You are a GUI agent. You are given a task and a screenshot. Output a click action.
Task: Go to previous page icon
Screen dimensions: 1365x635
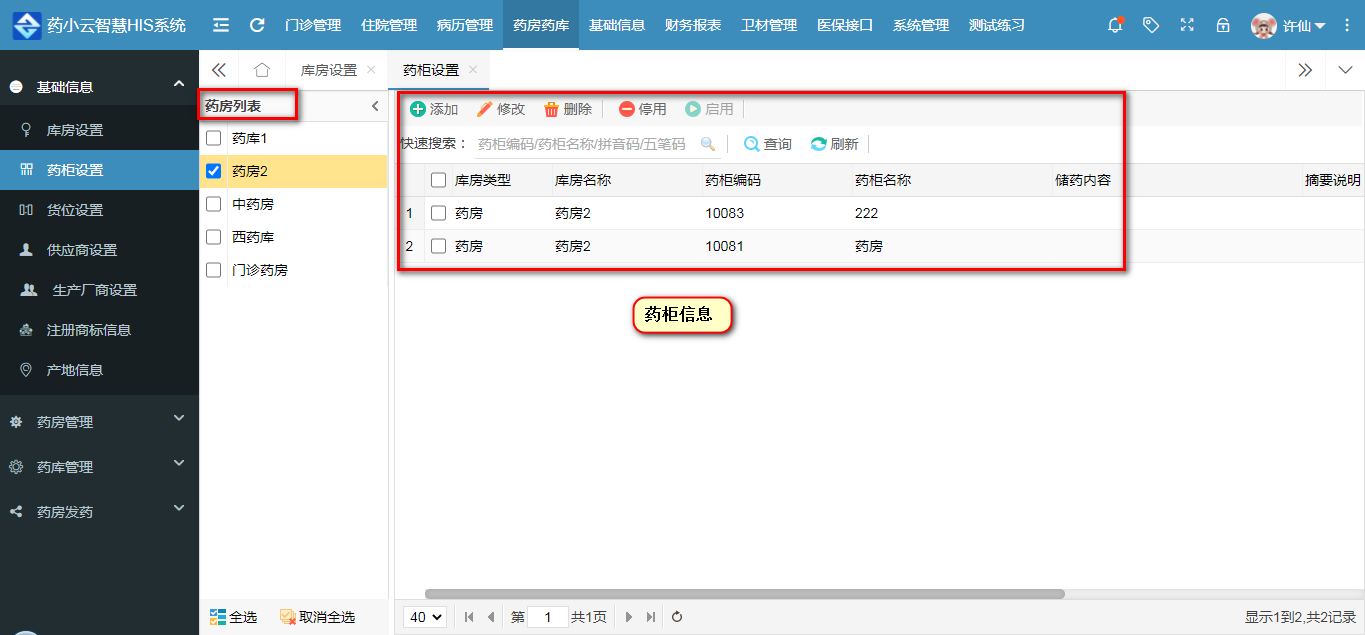pos(491,617)
